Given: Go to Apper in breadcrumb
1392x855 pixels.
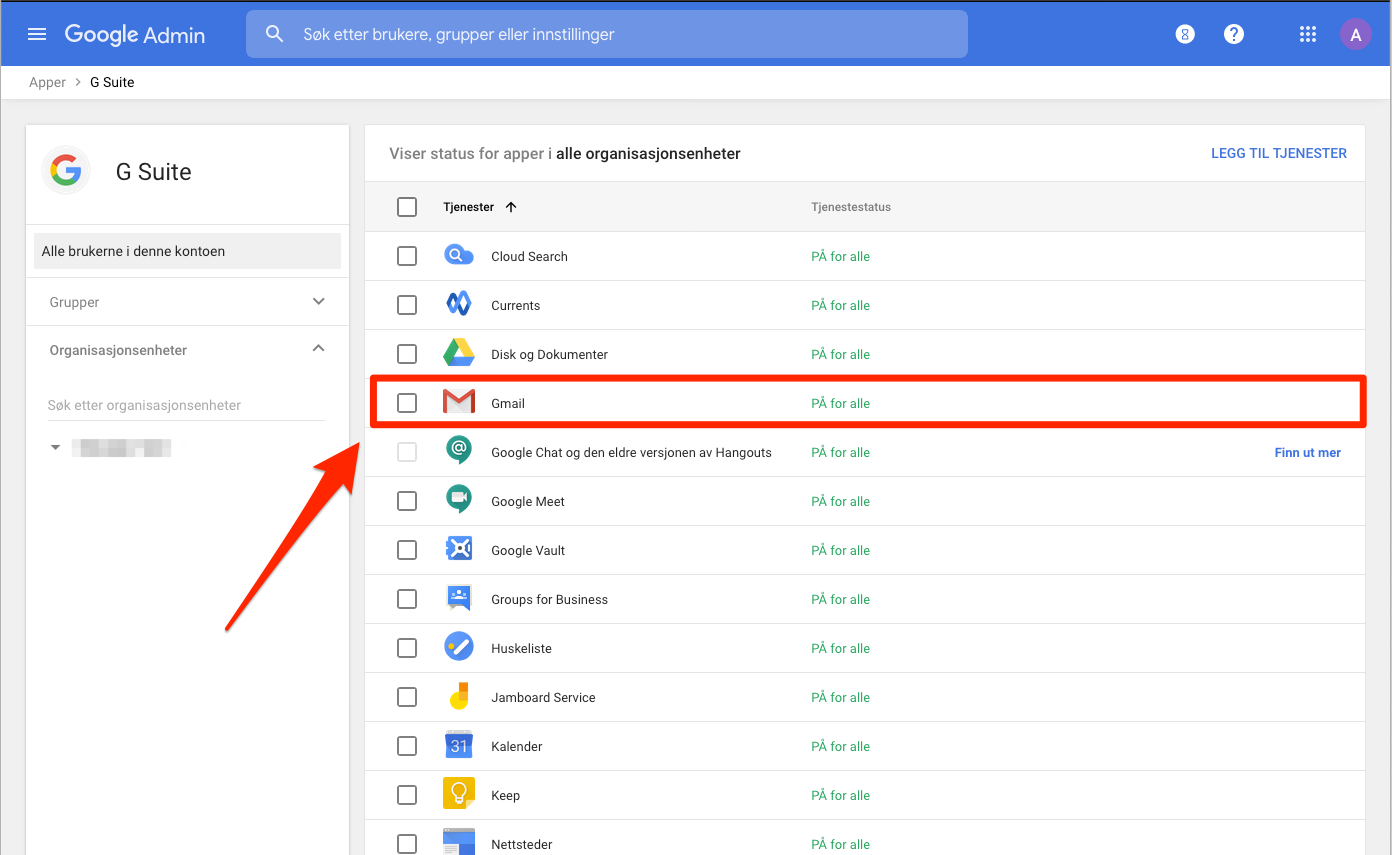Looking at the screenshot, I should pos(47,82).
